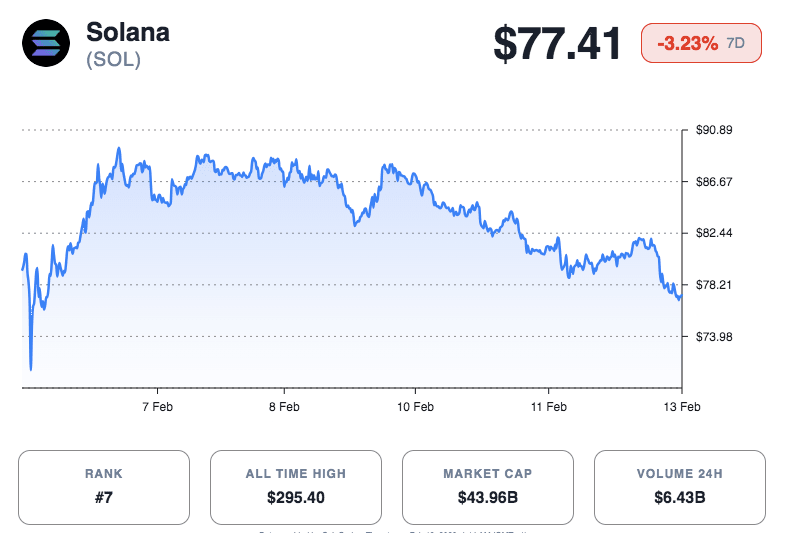The width and height of the screenshot is (790, 533).
Task: Click the $78.21 price axis label
Action: pyautogui.click(x=715, y=285)
